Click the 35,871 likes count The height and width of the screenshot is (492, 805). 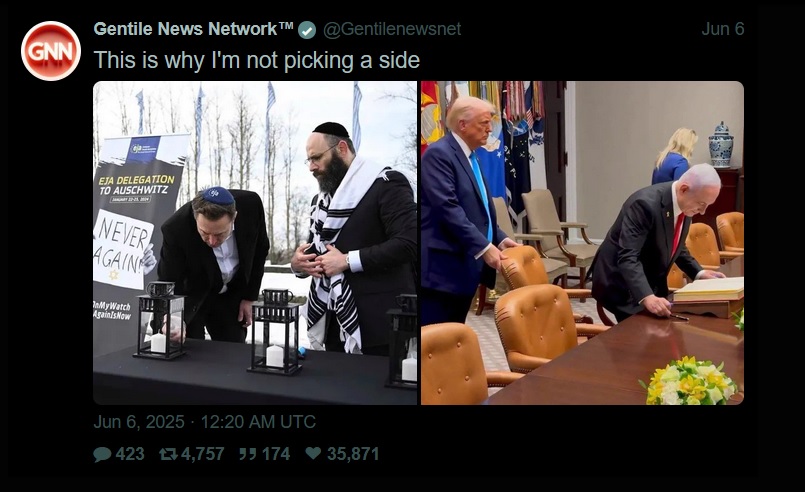click(353, 454)
